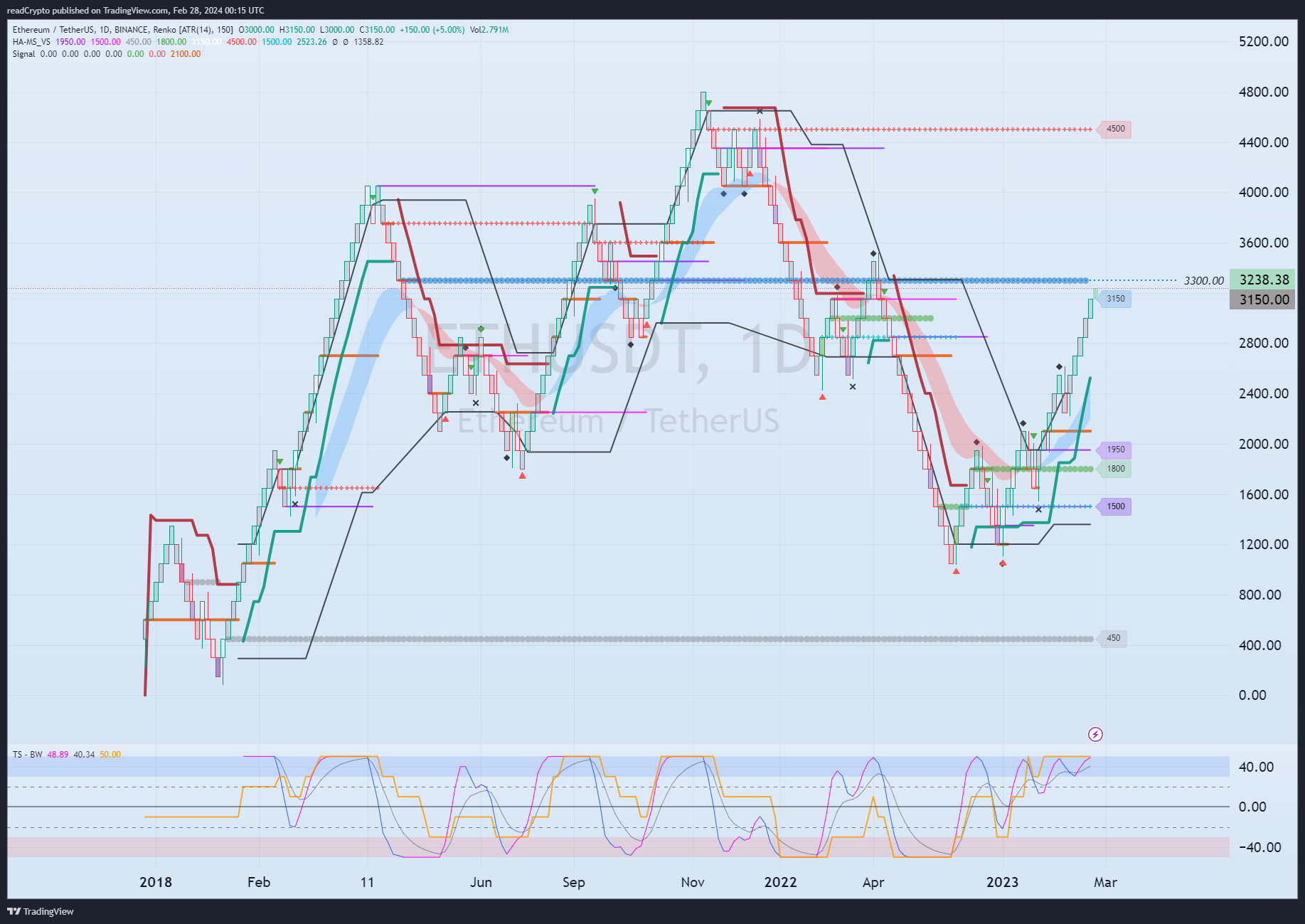This screenshot has width=1305, height=924.
Task: Click the O3000.00 open value
Action: 256,30
